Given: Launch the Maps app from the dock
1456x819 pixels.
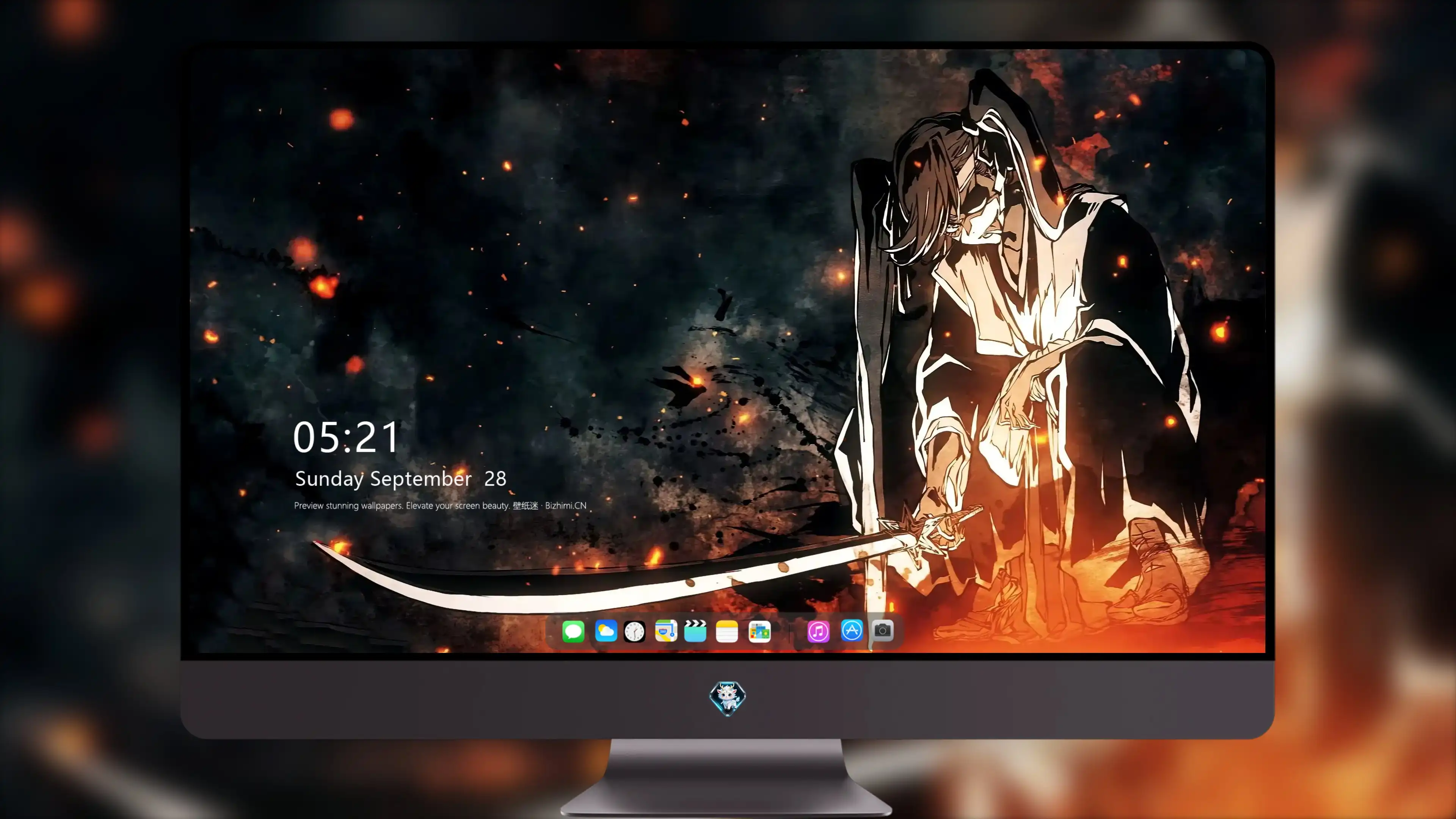Looking at the screenshot, I should pyautogui.click(x=666, y=631).
